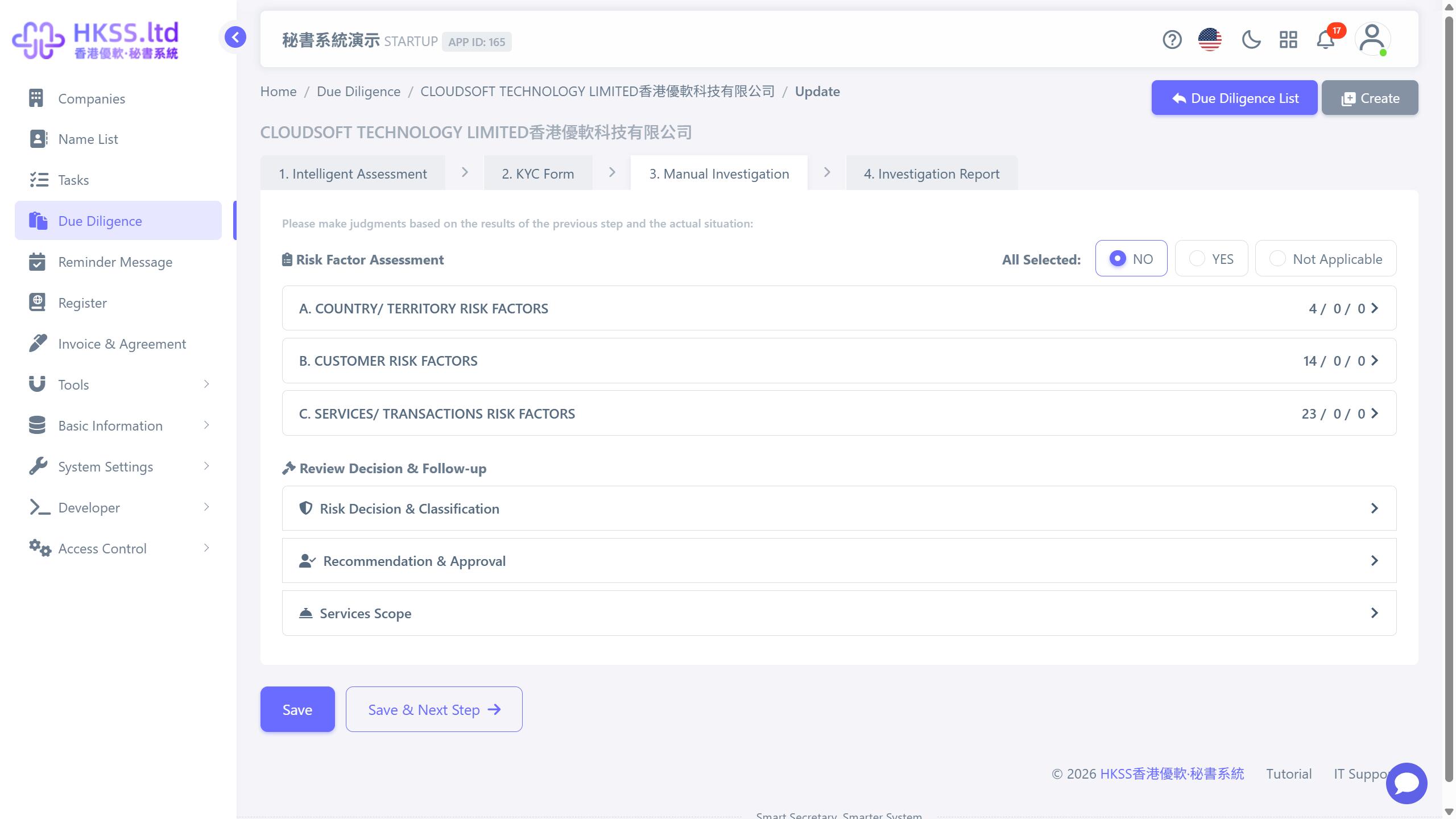
Task: Open the help question mark icon
Action: pyautogui.click(x=1172, y=40)
